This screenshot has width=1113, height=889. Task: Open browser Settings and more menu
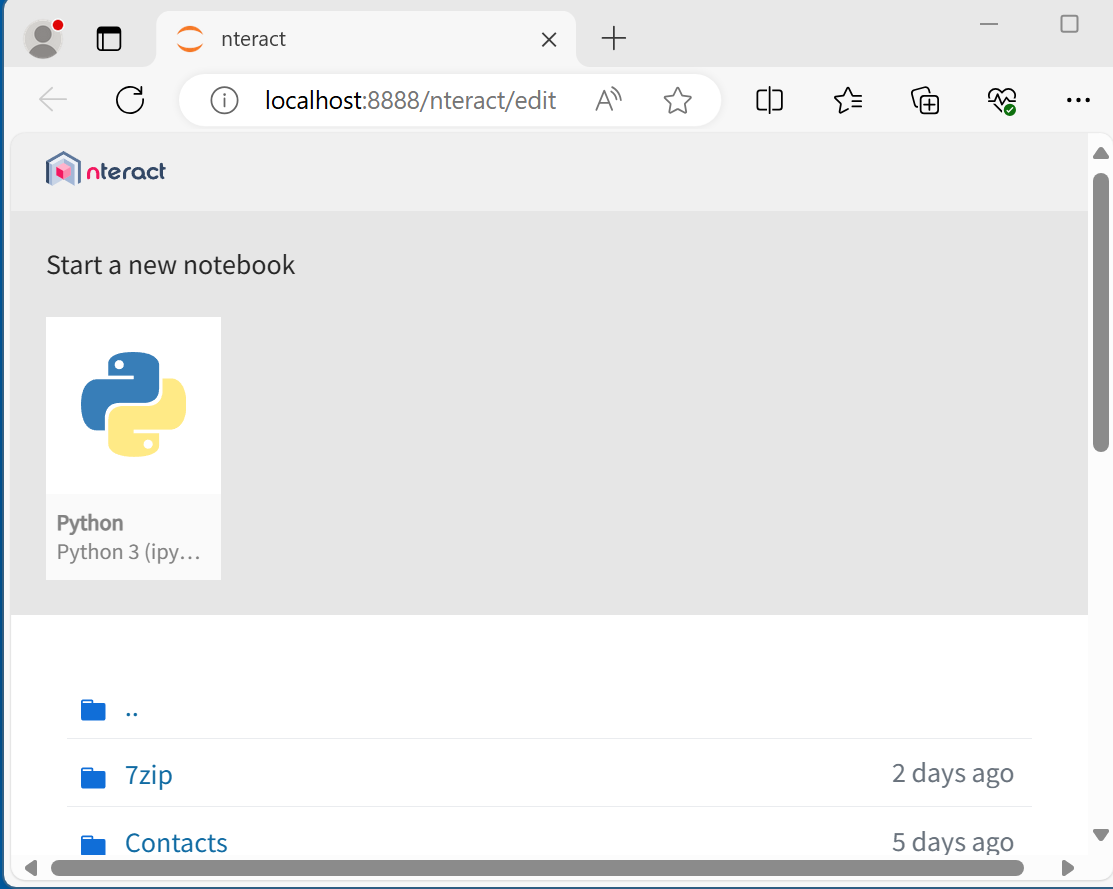pos(1078,100)
